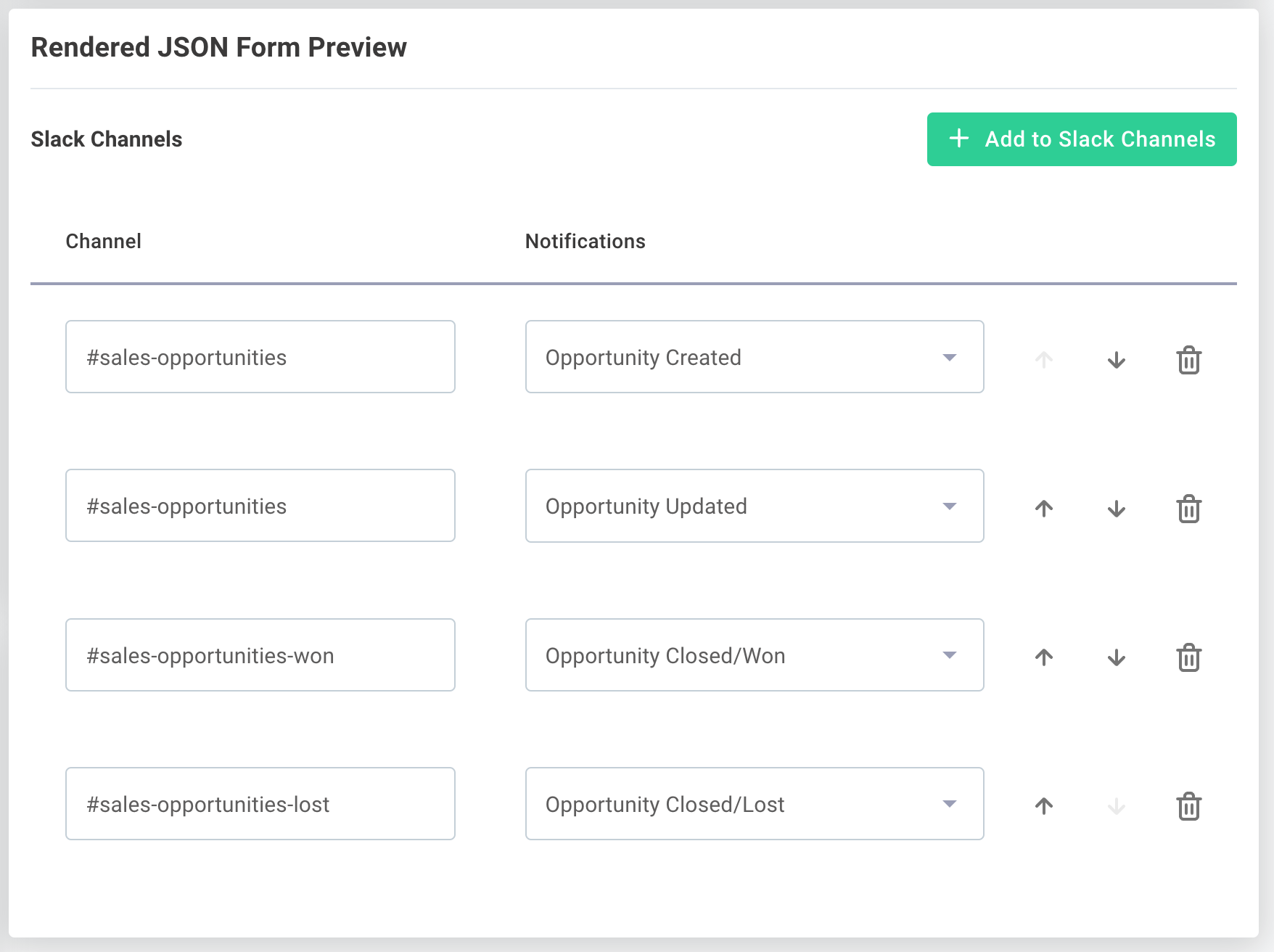The image size is (1274, 952).
Task: Open the Opportunity Closed/Won dropdown
Action: click(x=754, y=655)
